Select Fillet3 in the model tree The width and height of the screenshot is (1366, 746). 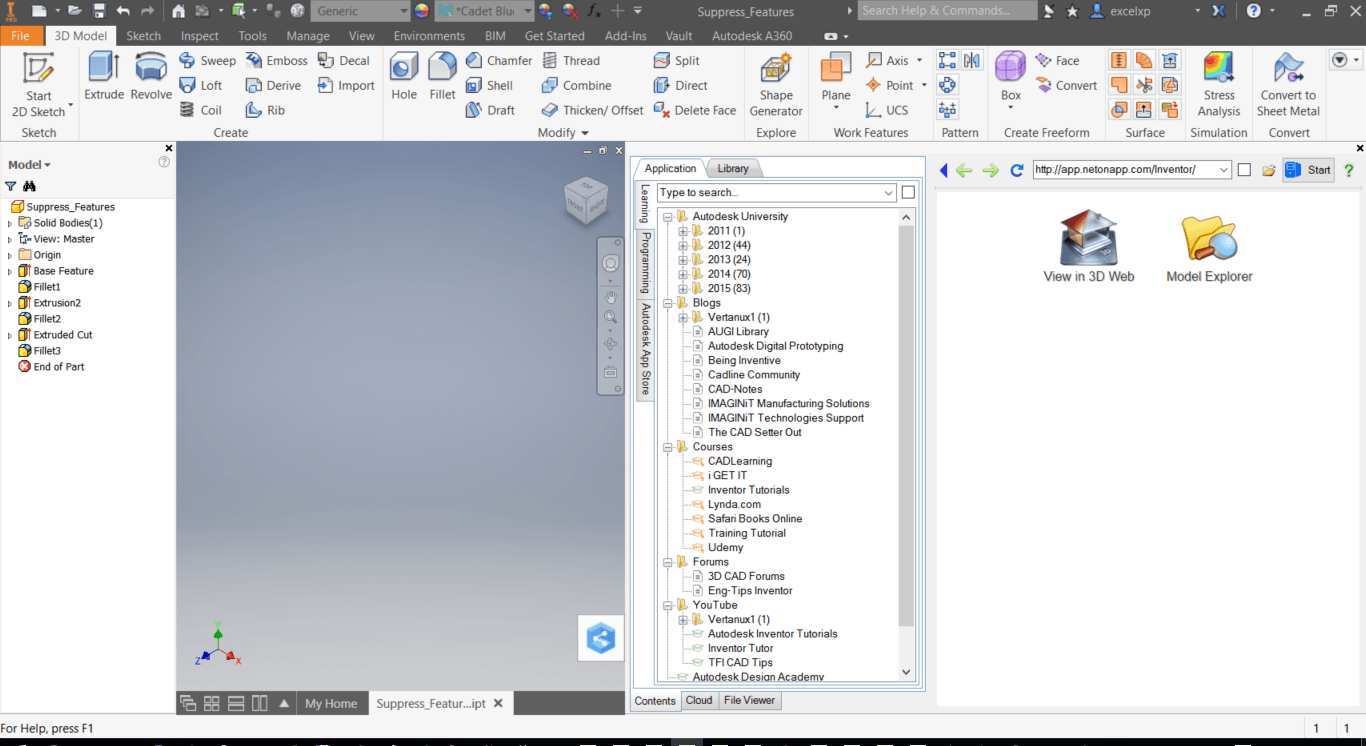(47, 351)
